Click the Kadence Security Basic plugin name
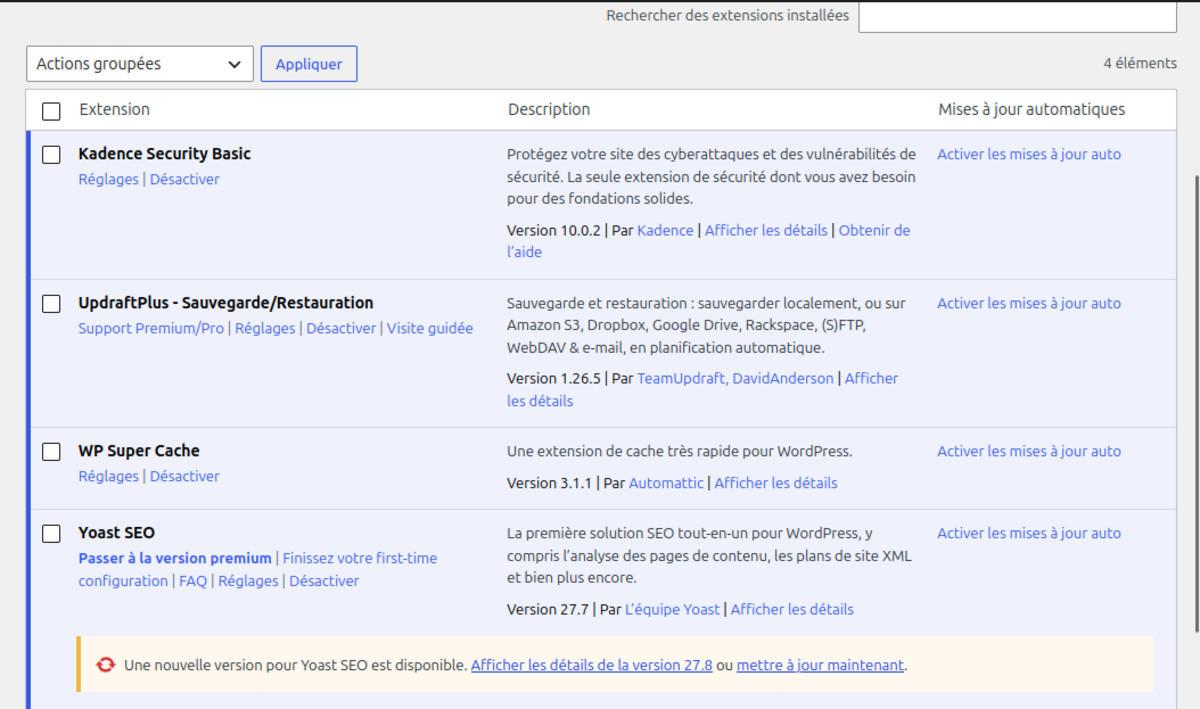 click(164, 154)
